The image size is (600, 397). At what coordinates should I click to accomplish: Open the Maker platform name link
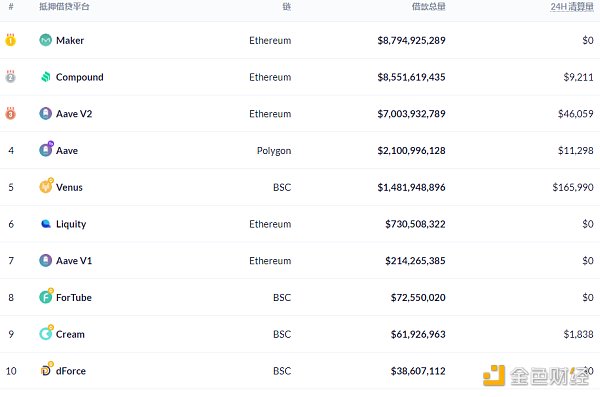(70, 40)
